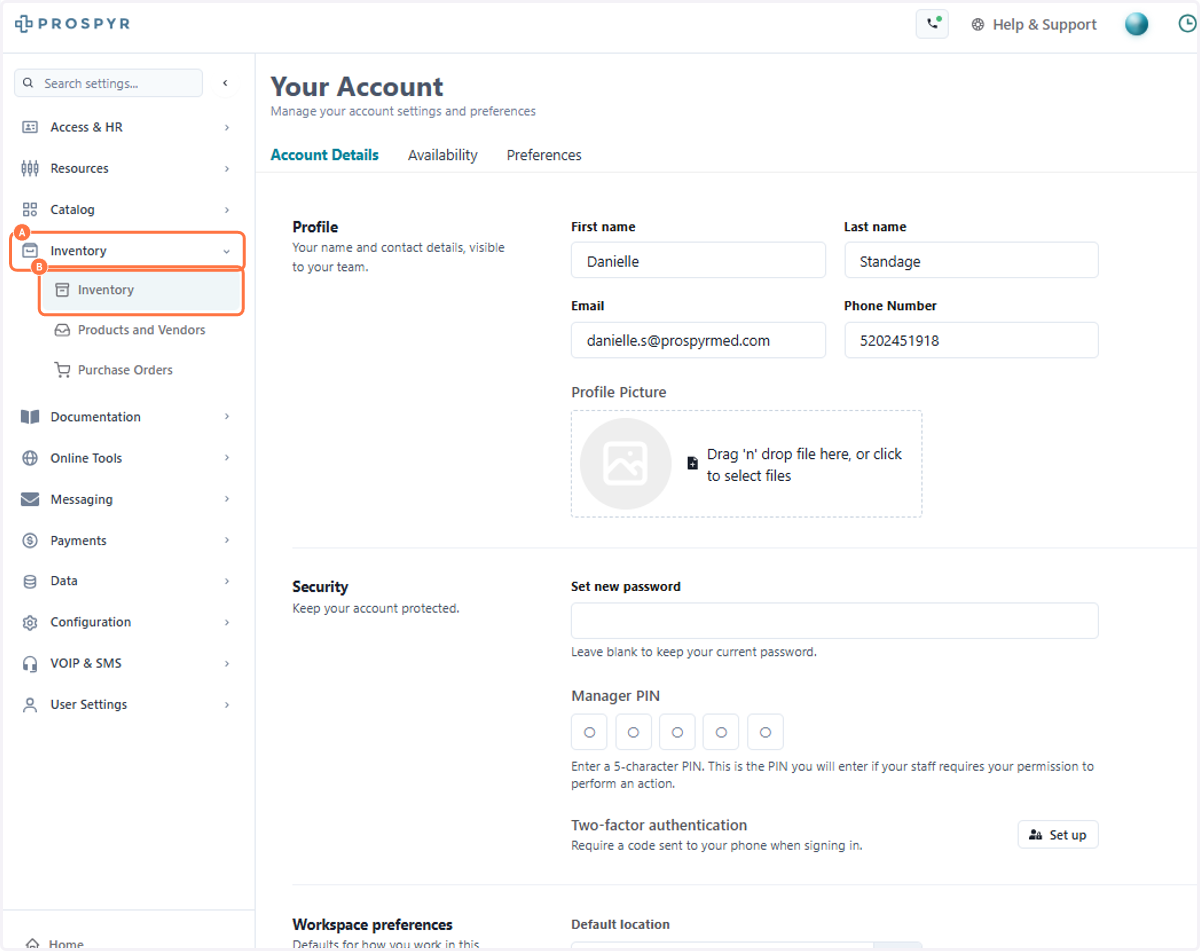Image resolution: width=1200 pixels, height=951 pixels.
Task: Click the Inventory box icon in parent row
Action: (30, 251)
